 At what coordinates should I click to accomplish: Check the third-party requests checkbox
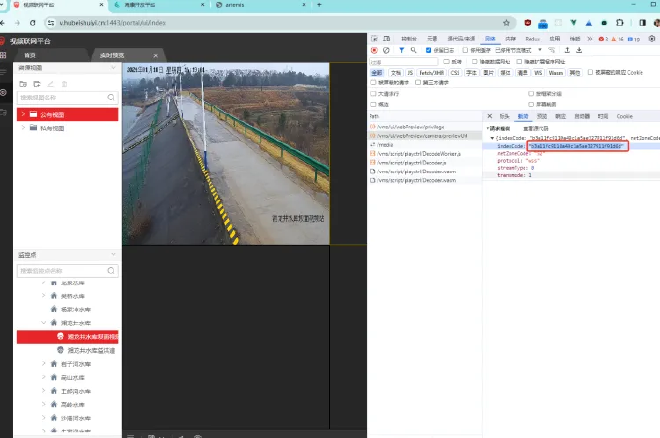[418, 82]
